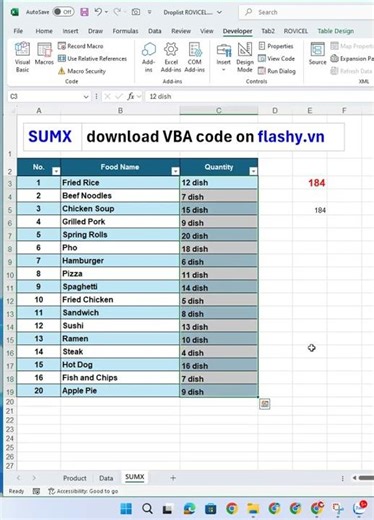The width and height of the screenshot is (374, 520).
Task: Open the ROVICEL tab
Action: click(x=296, y=31)
